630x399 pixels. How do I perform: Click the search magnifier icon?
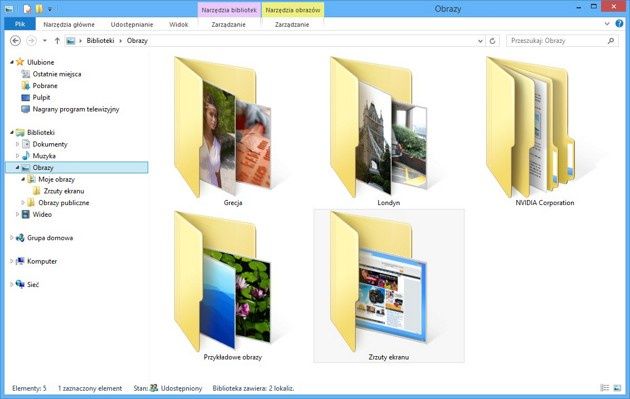[611, 41]
